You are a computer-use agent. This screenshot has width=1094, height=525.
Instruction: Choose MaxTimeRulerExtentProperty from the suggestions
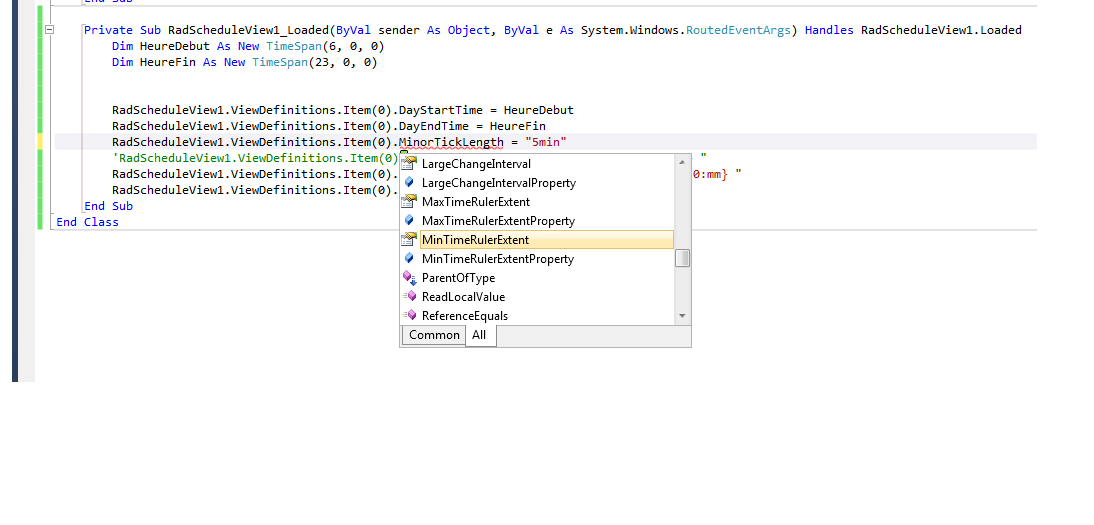click(x=498, y=221)
